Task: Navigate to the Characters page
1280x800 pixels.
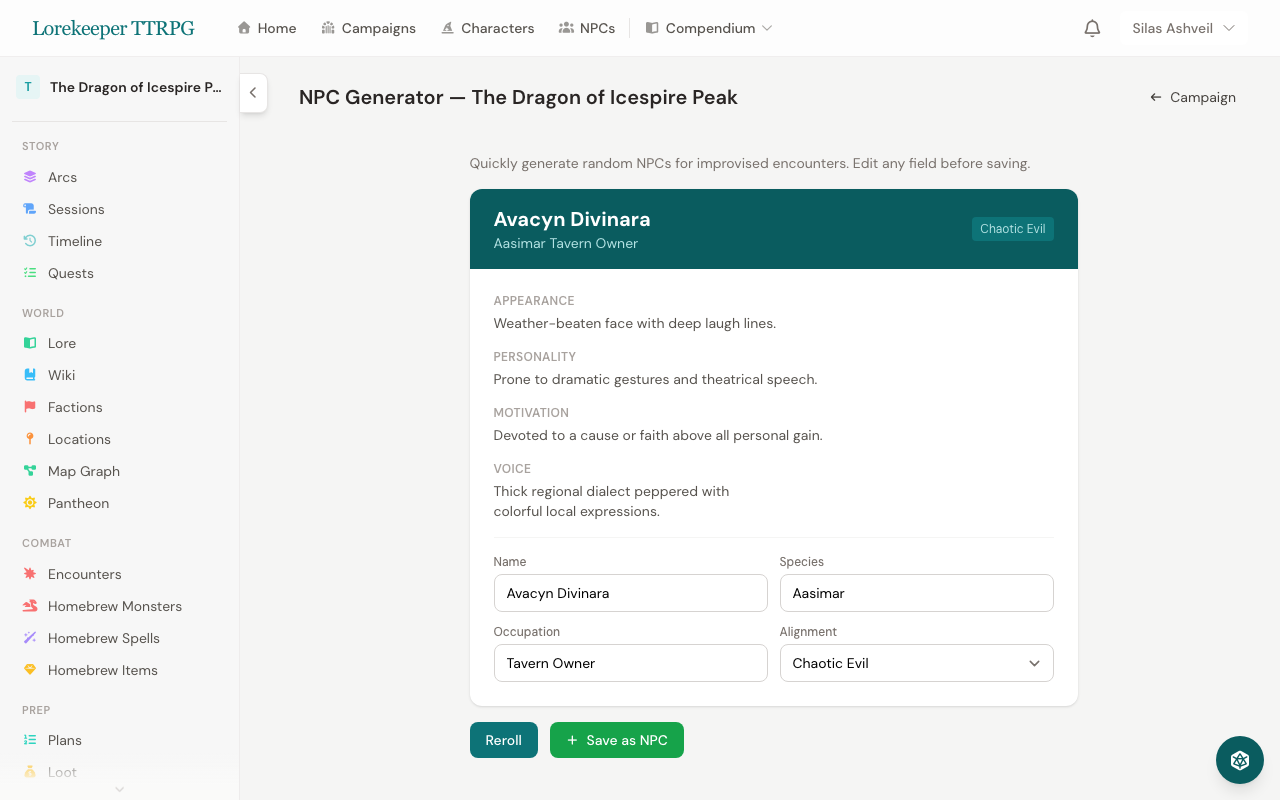Action: [x=487, y=28]
